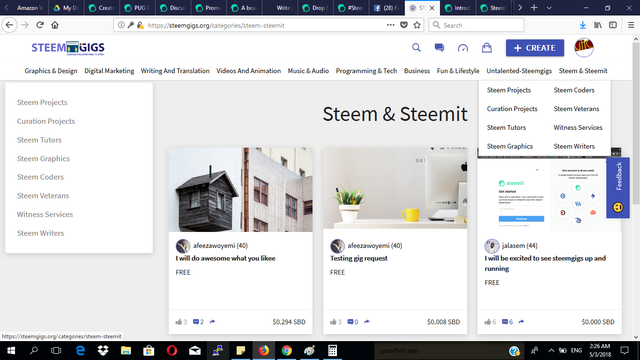Image resolution: width=640 pixels, height=360 pixels.
Task: Open the dashboard gauge icon
Action: 463,48
